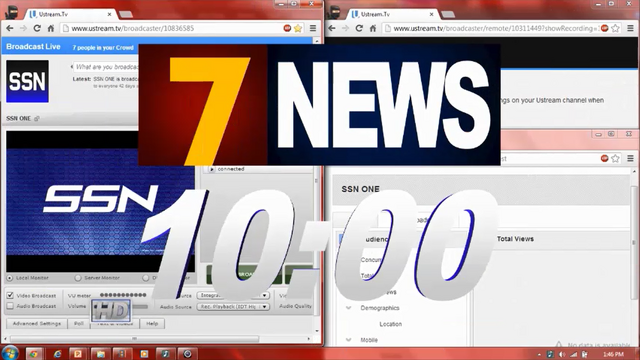Click the 1:46 PM taskbar clock
The height and width of the screenshot is (360, 640).
[613, 354]
